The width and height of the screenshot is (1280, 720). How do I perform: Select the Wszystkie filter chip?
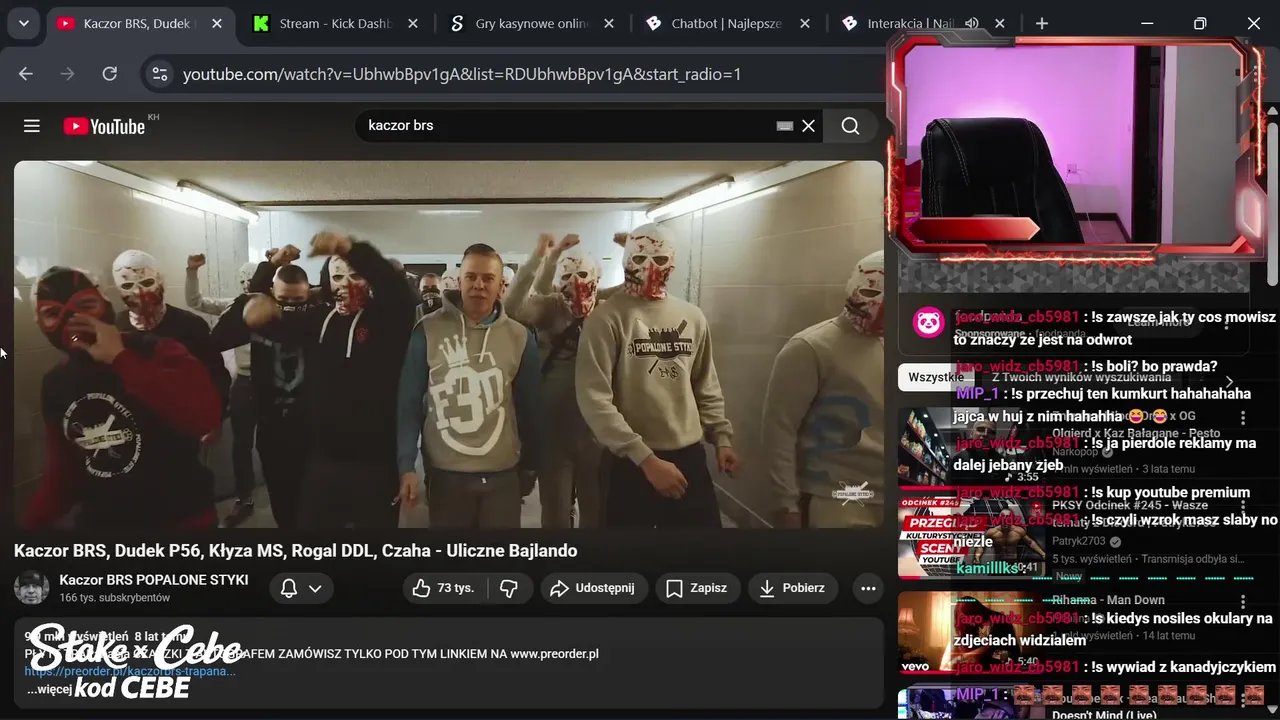point(936,377)
